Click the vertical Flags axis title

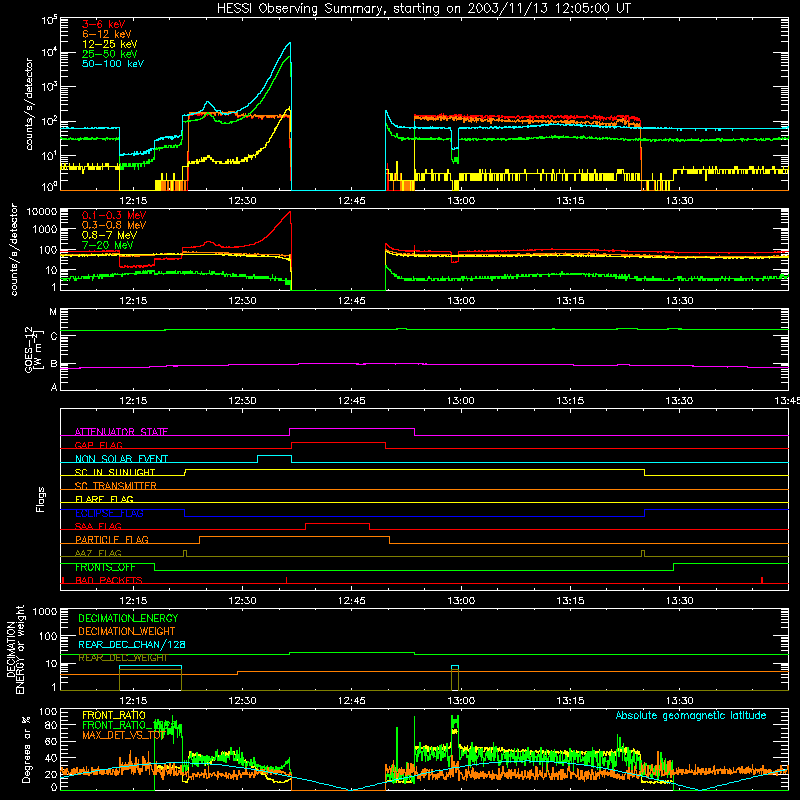(41, 499)
